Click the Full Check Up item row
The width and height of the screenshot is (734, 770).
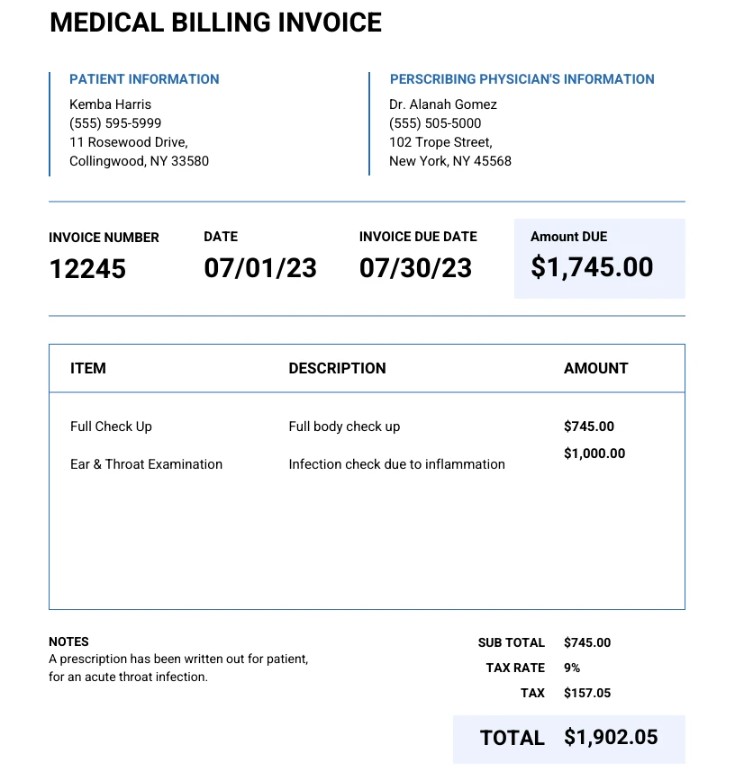111,426
